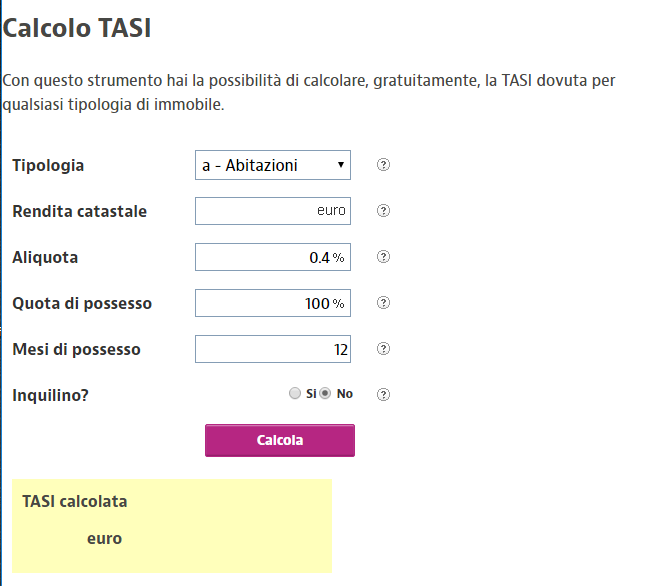Click the Aliquota help question mark
The image size is (654, 586).
tap(383, 257)
